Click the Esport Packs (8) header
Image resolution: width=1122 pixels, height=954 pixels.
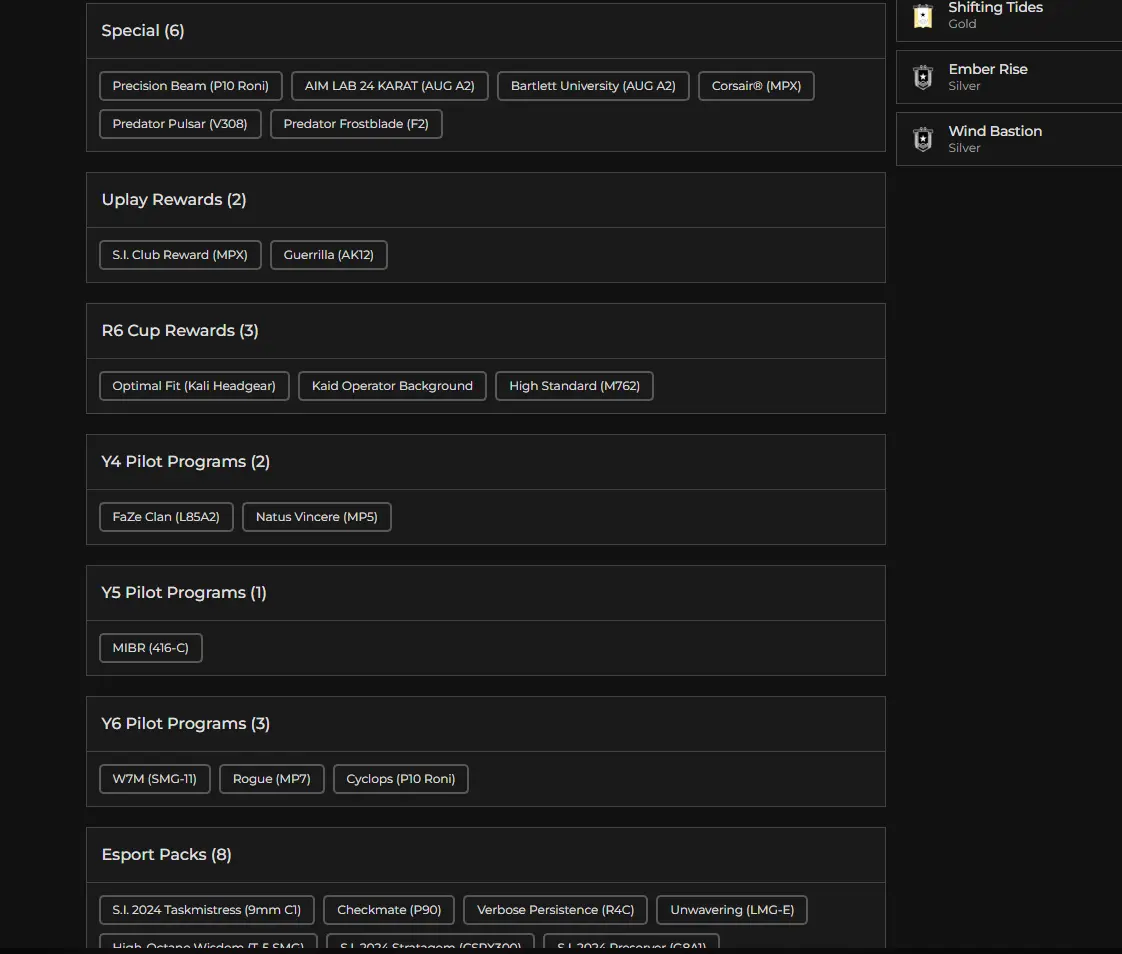(486, 855)
